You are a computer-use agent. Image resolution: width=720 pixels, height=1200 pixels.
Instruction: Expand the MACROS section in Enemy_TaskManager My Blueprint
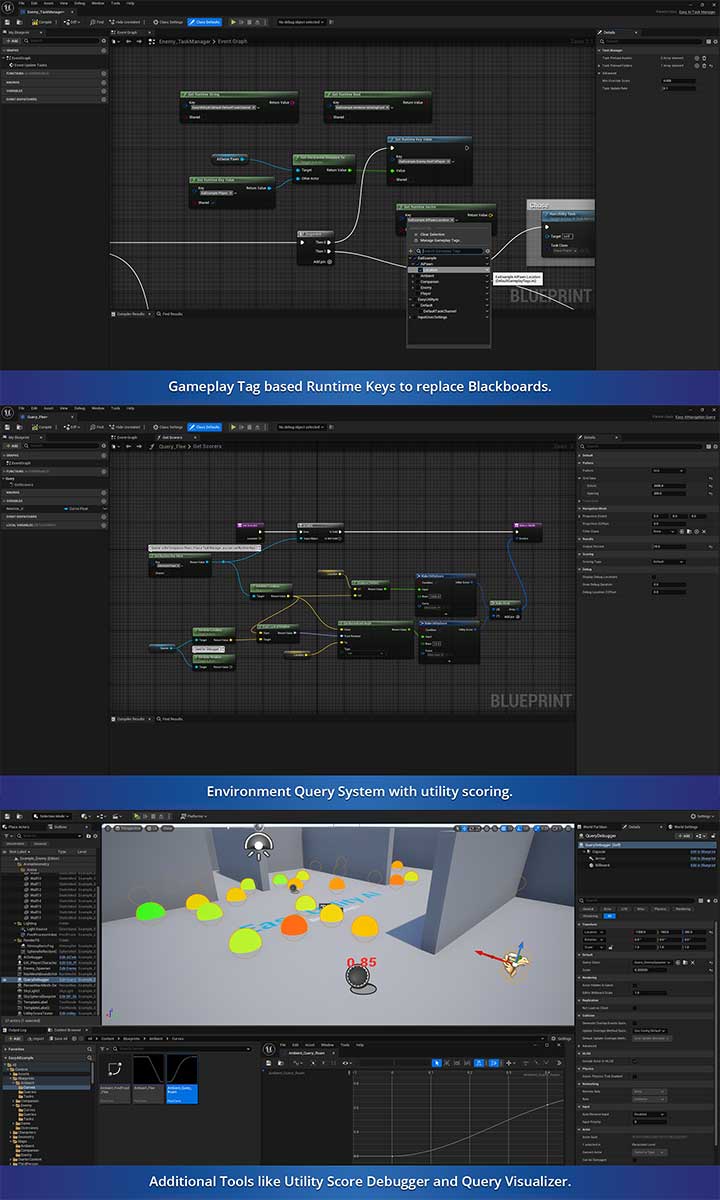[x=54, y=81]
